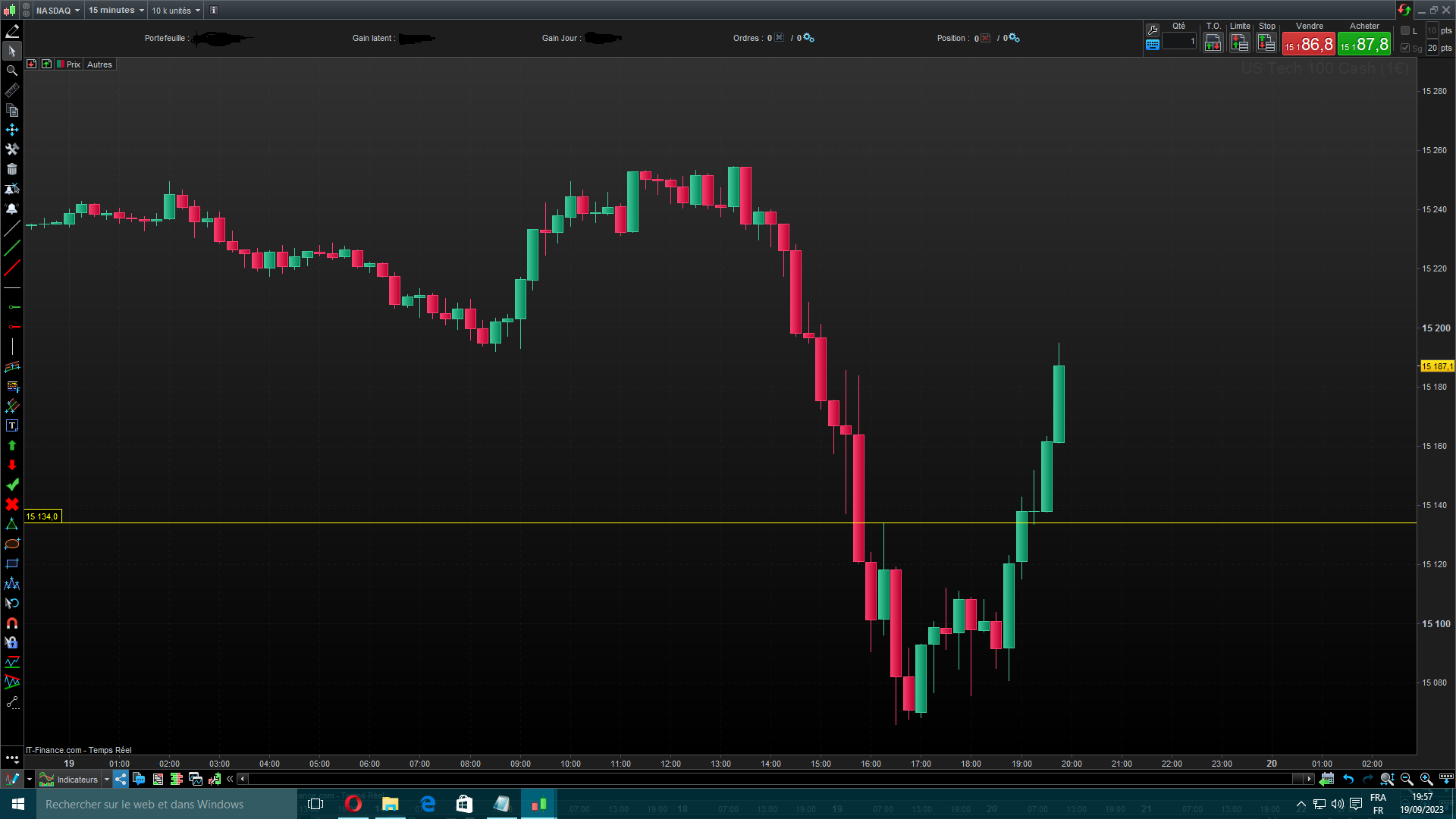The image size is (1456, 819).
Task: Click the green Acheter price button
Action: coord(1363,44)
